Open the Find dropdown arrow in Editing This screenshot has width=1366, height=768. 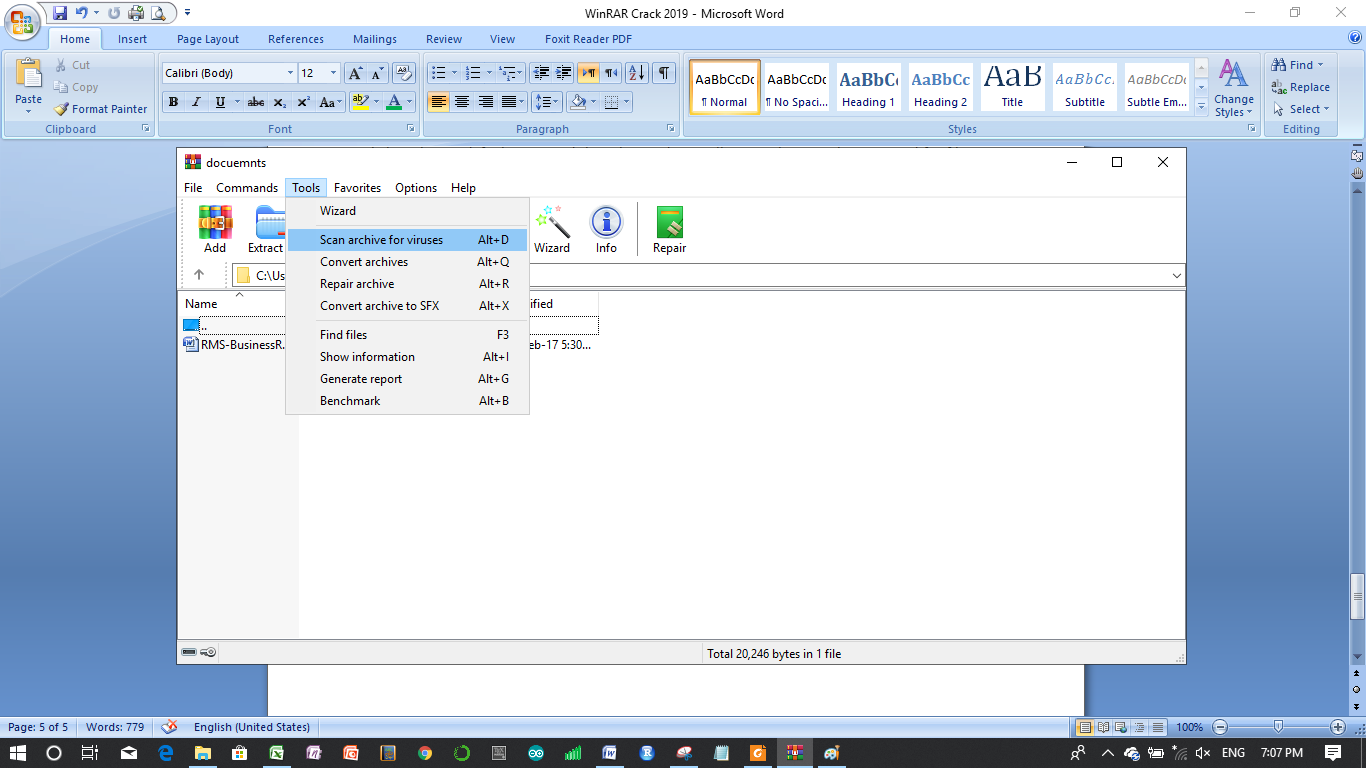[1320, 65]
